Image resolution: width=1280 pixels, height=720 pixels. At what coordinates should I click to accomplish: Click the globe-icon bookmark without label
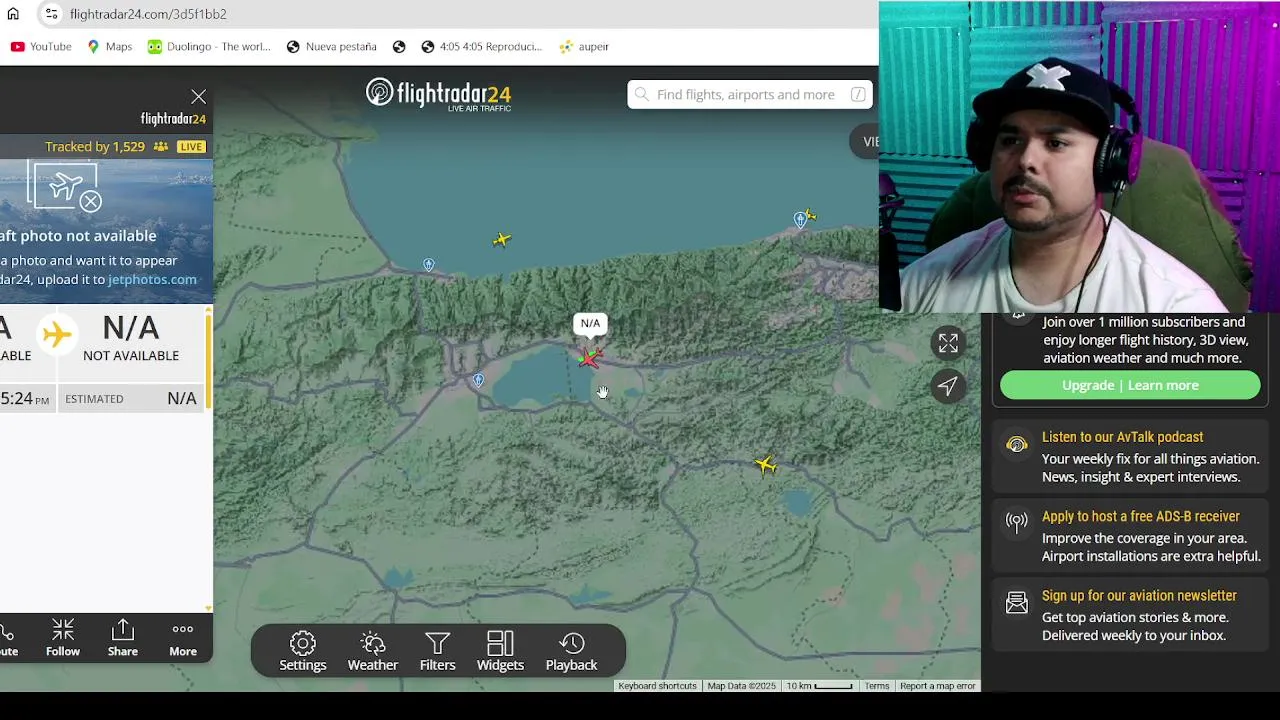tap(399, 46)
